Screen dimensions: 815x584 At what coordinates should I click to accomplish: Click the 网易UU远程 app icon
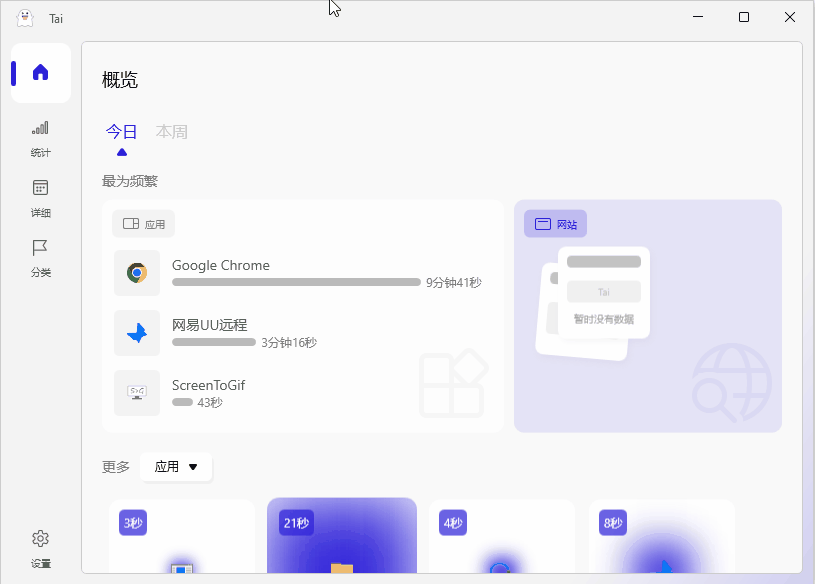pyautogui.click(x=137, y=333)
